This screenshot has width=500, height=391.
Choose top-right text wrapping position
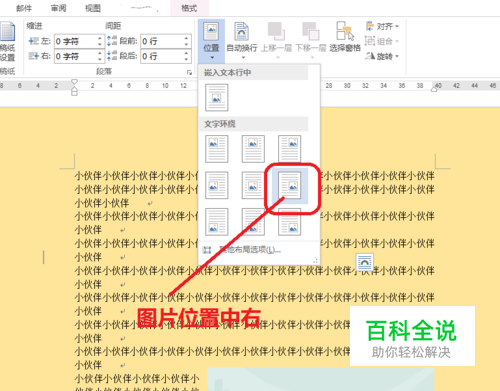point(289,149)
